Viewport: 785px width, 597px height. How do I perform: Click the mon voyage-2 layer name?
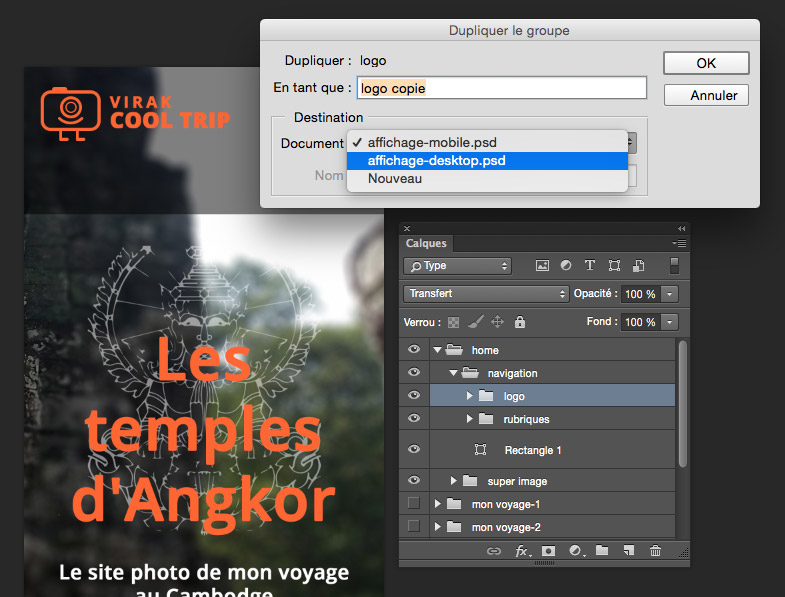tap(506, 527)
